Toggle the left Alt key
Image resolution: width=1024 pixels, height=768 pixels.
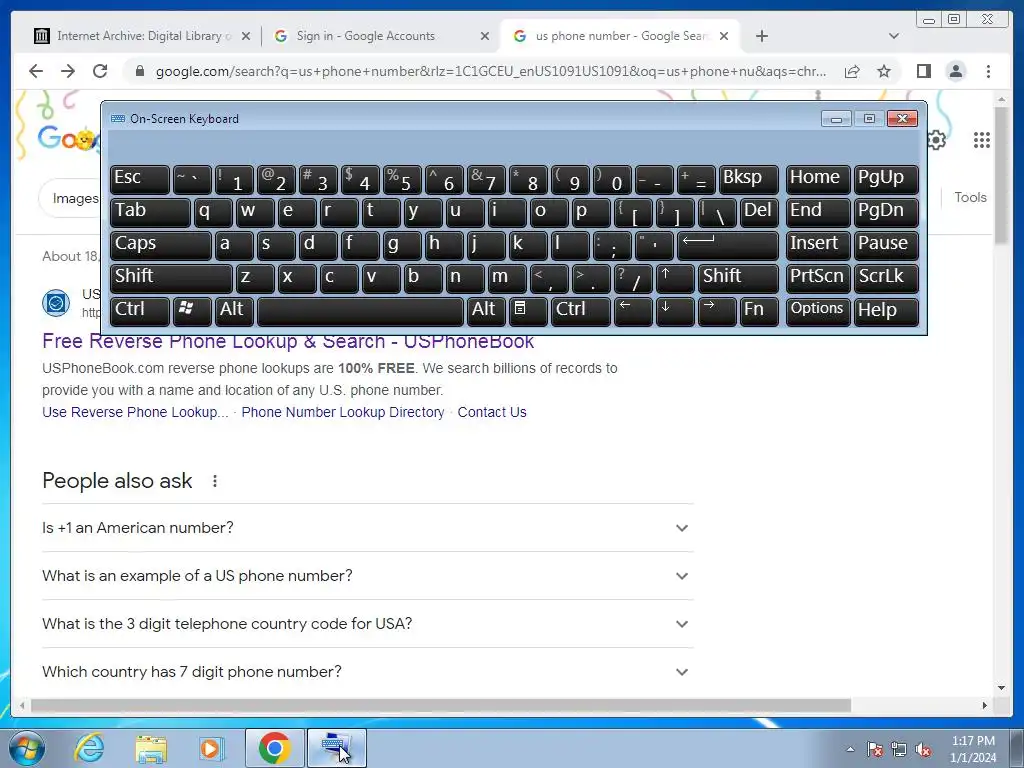pos(234,311)
